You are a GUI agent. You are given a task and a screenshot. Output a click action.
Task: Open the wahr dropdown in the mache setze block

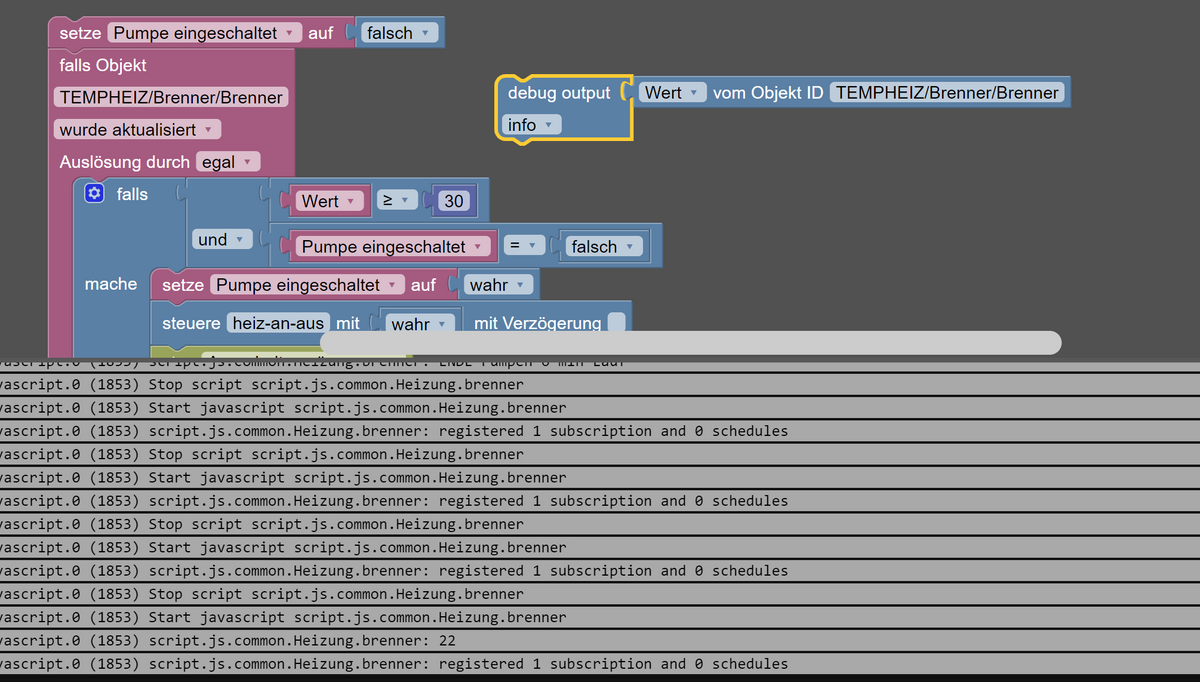[x=498, y=285]
